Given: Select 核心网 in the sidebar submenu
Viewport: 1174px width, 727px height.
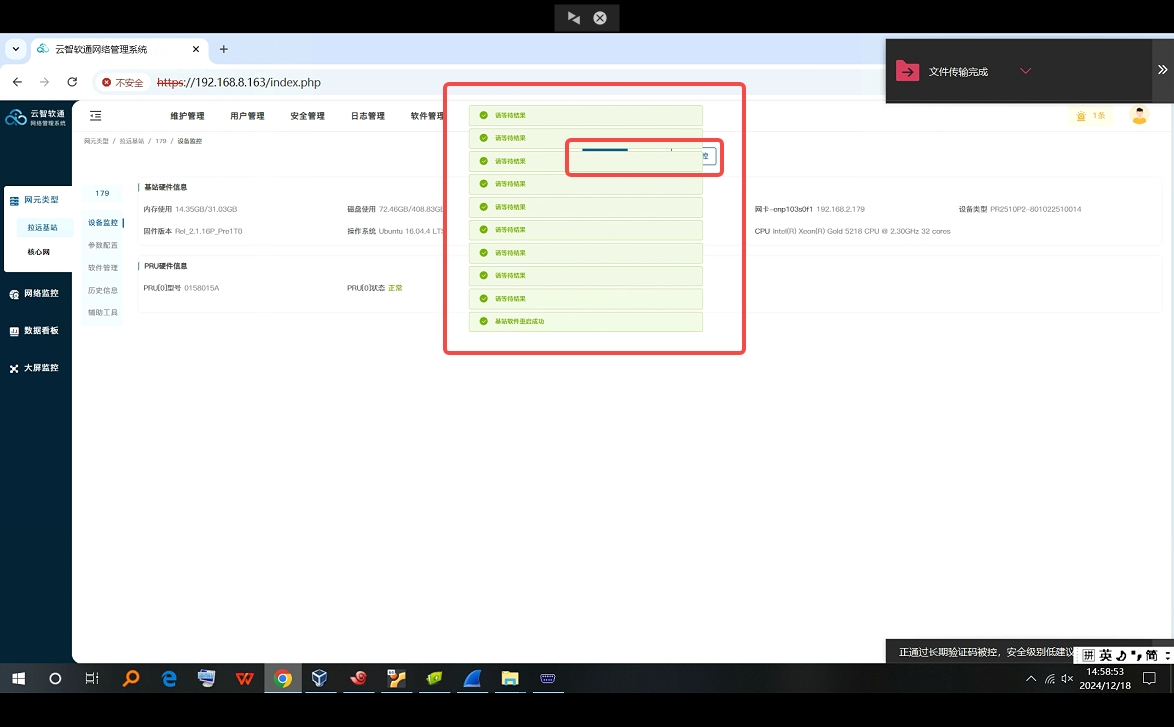Looking at the screenshot, I should [39, 252].
